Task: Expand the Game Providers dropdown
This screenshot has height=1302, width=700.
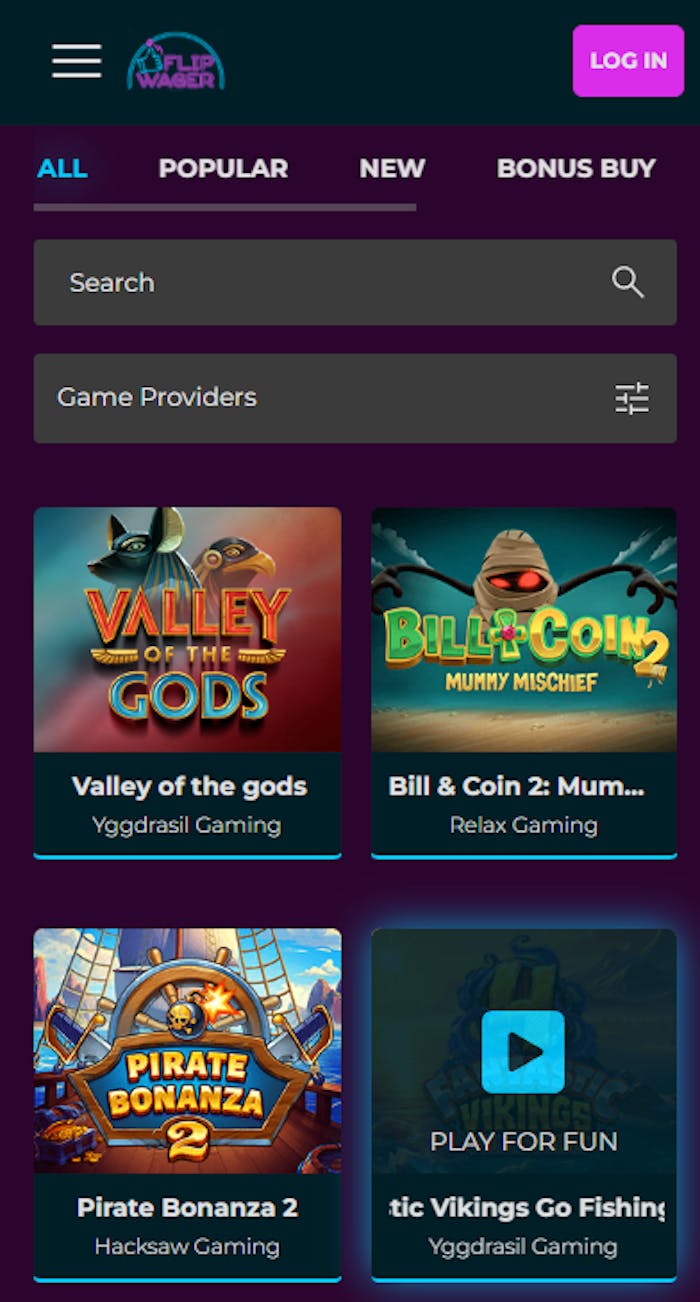Action: click(355, 398)
